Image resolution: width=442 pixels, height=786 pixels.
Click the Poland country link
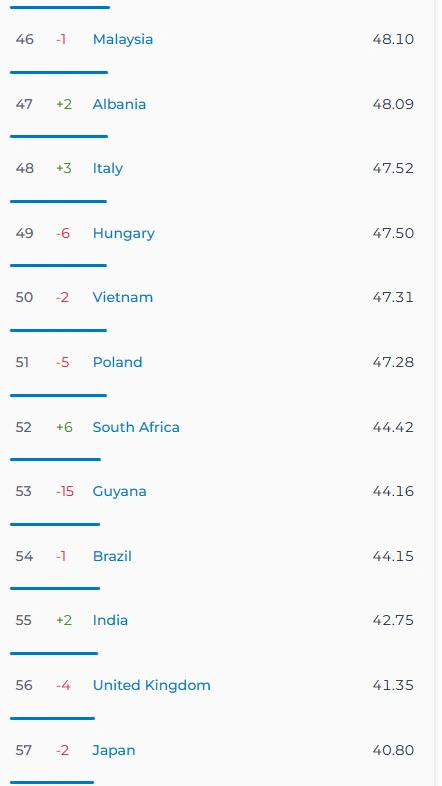coord(117,362)
